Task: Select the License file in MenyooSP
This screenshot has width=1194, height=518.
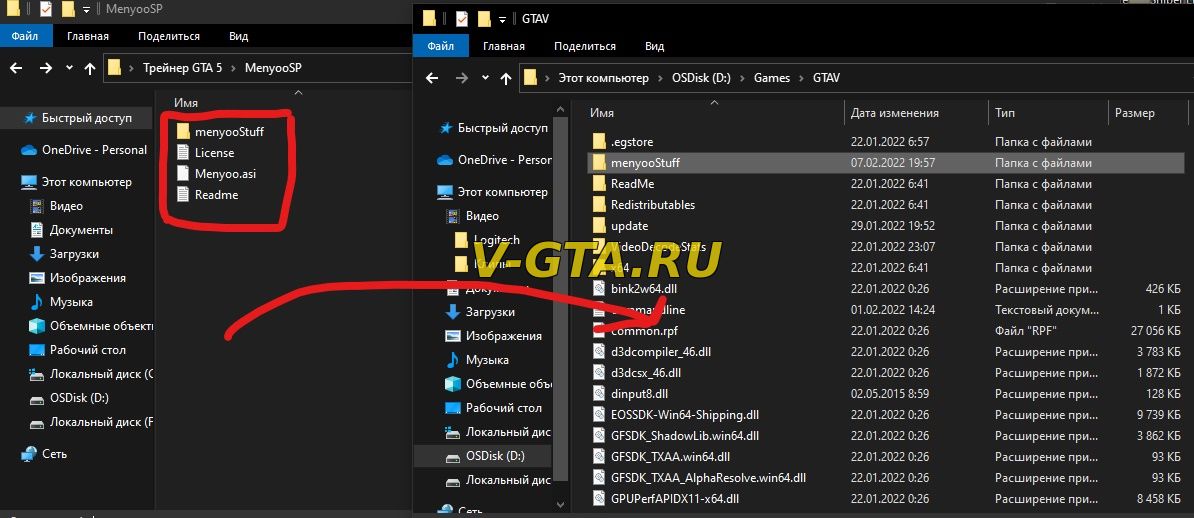Action: 214,153
